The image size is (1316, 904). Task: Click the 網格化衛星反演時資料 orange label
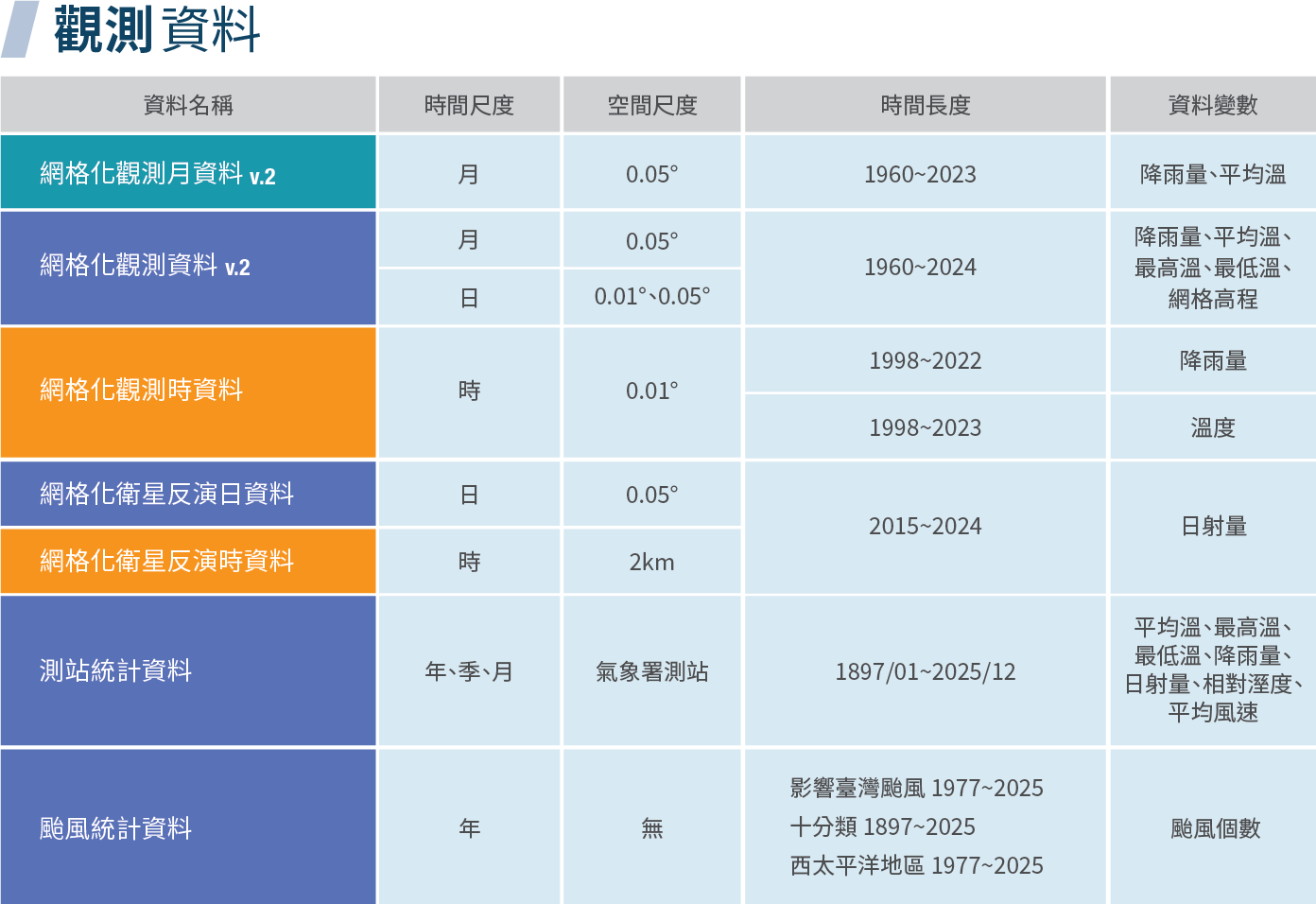coord(167,562)
